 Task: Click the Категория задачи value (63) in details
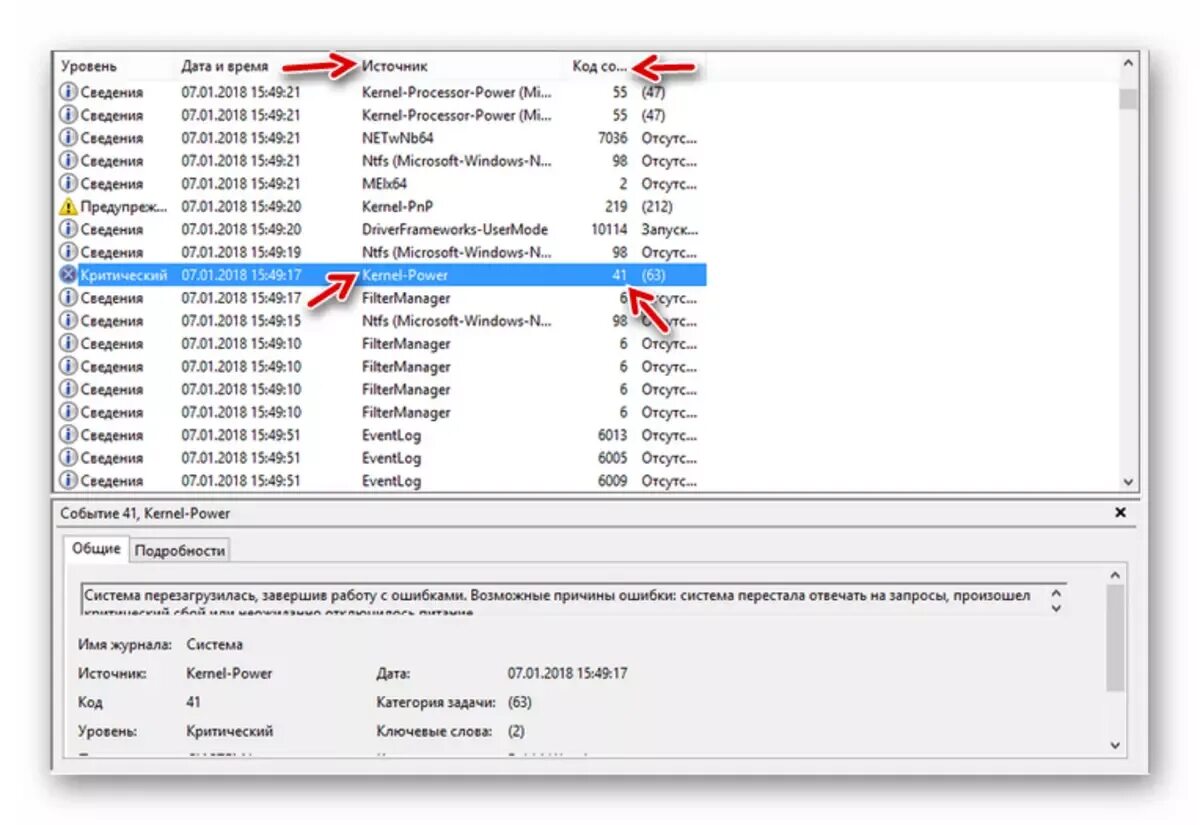coord(520,703)
